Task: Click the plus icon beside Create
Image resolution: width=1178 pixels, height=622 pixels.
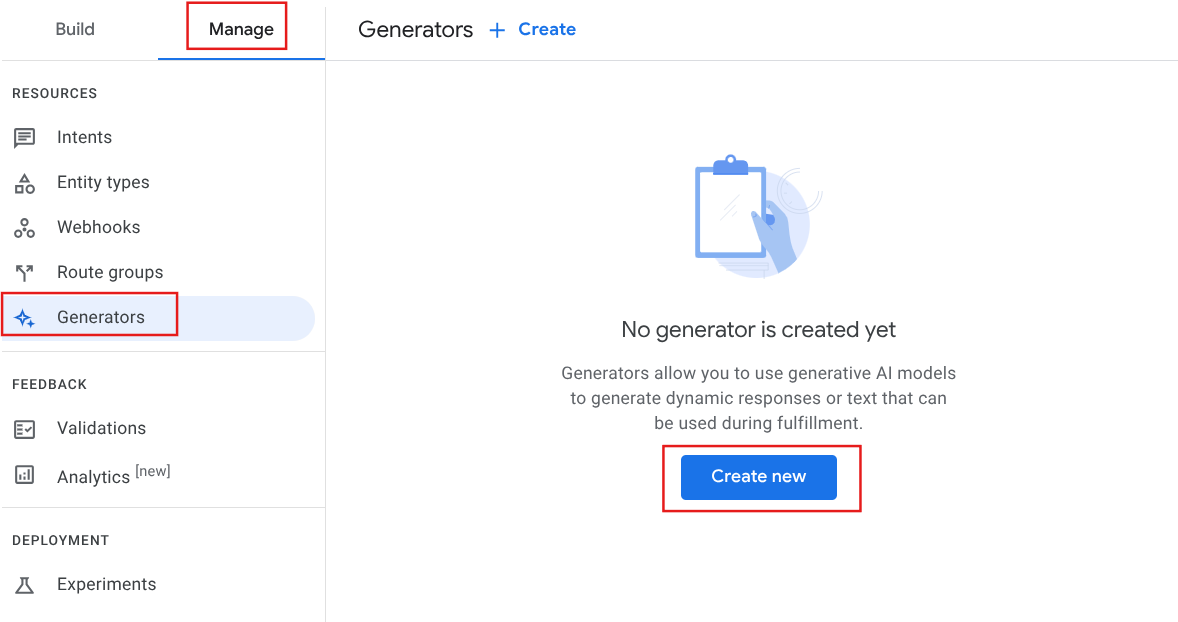Action: point(497,30)
